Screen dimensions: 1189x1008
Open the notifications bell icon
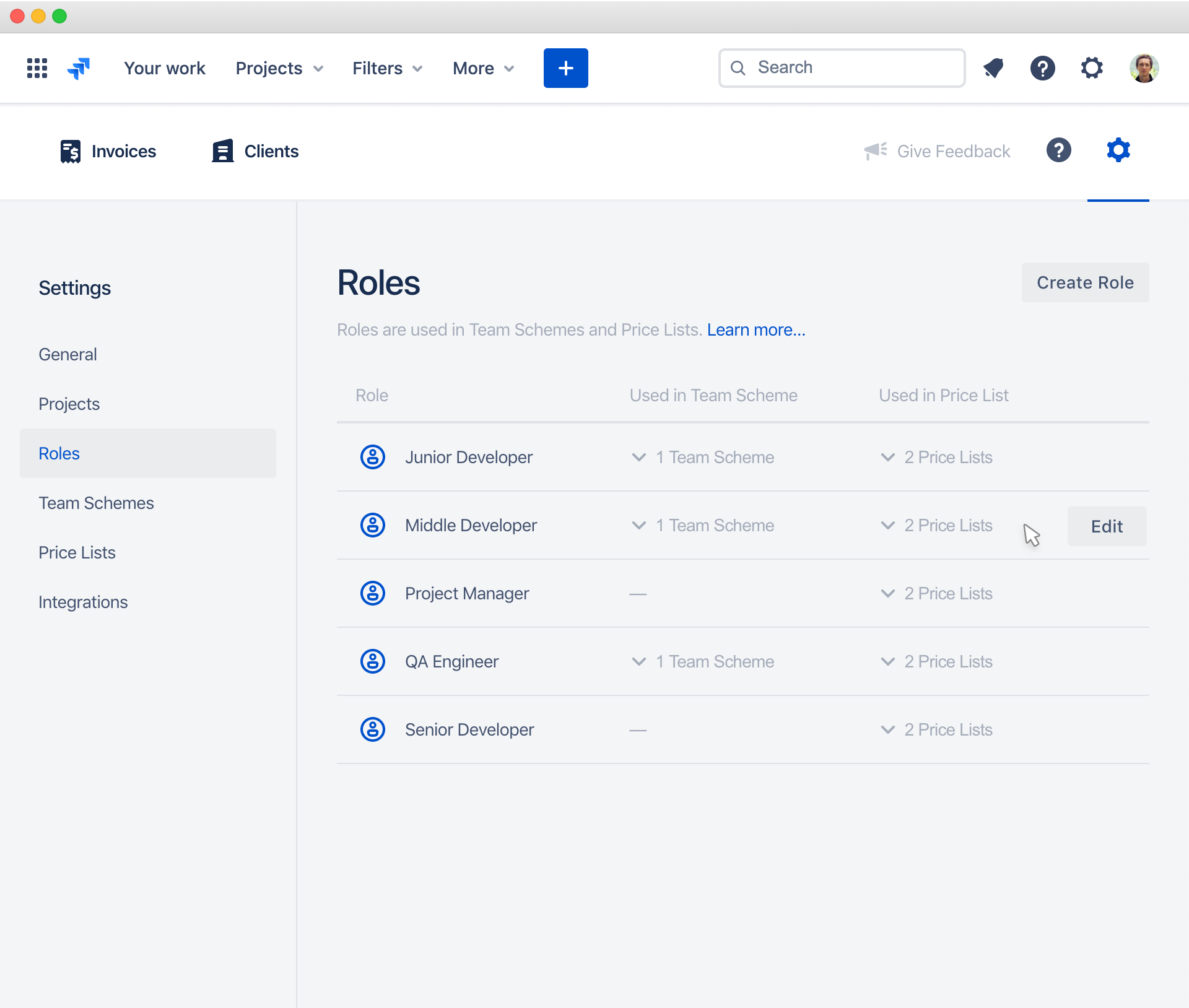(993, 68)
